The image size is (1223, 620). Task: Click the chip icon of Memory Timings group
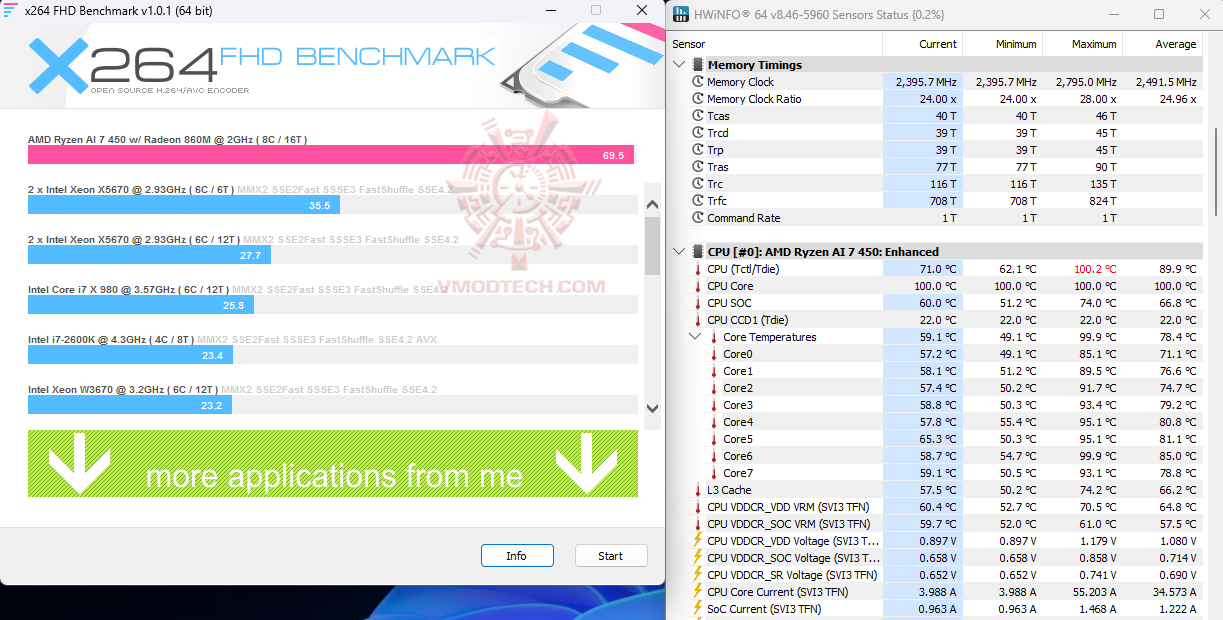coord(697,65)
